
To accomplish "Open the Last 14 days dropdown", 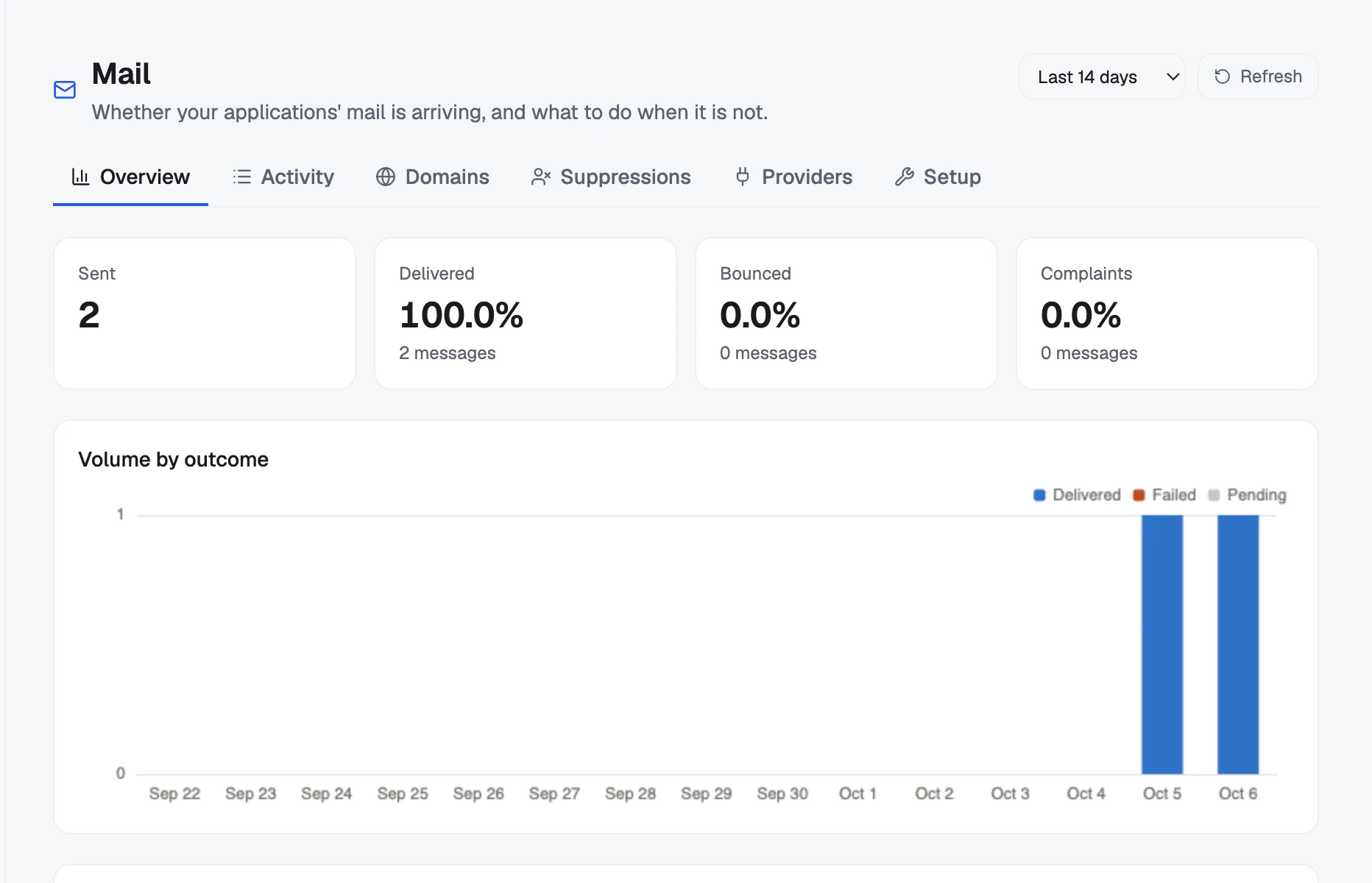I will [1102, 77].
